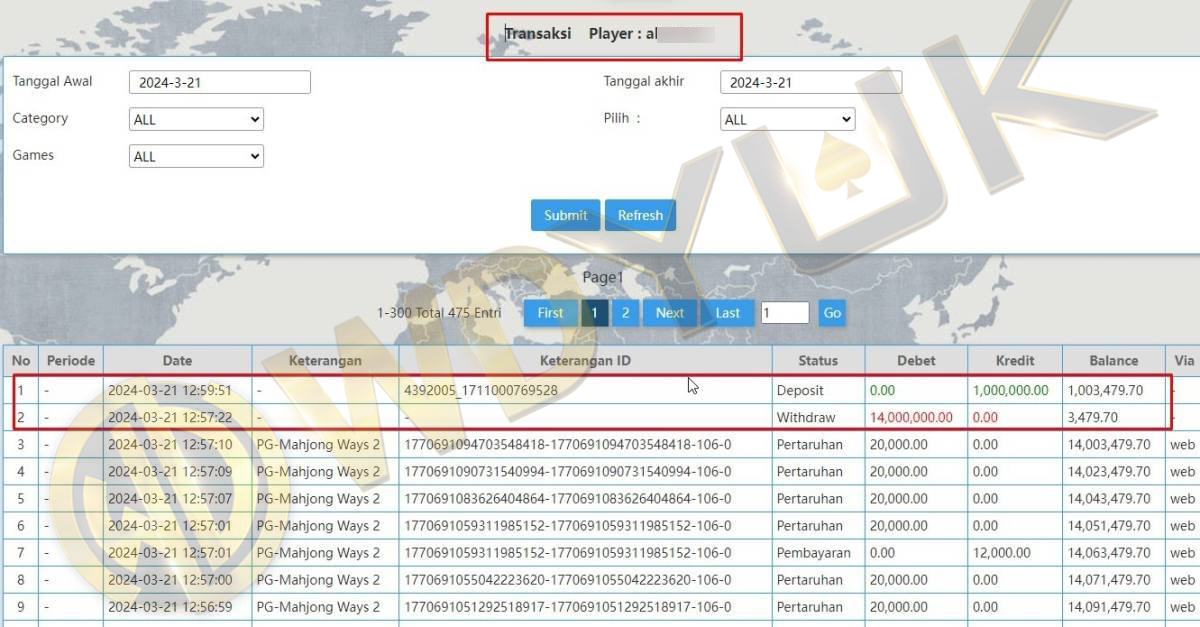Click the 12,000.00 kredit value

pos(1001,552)
